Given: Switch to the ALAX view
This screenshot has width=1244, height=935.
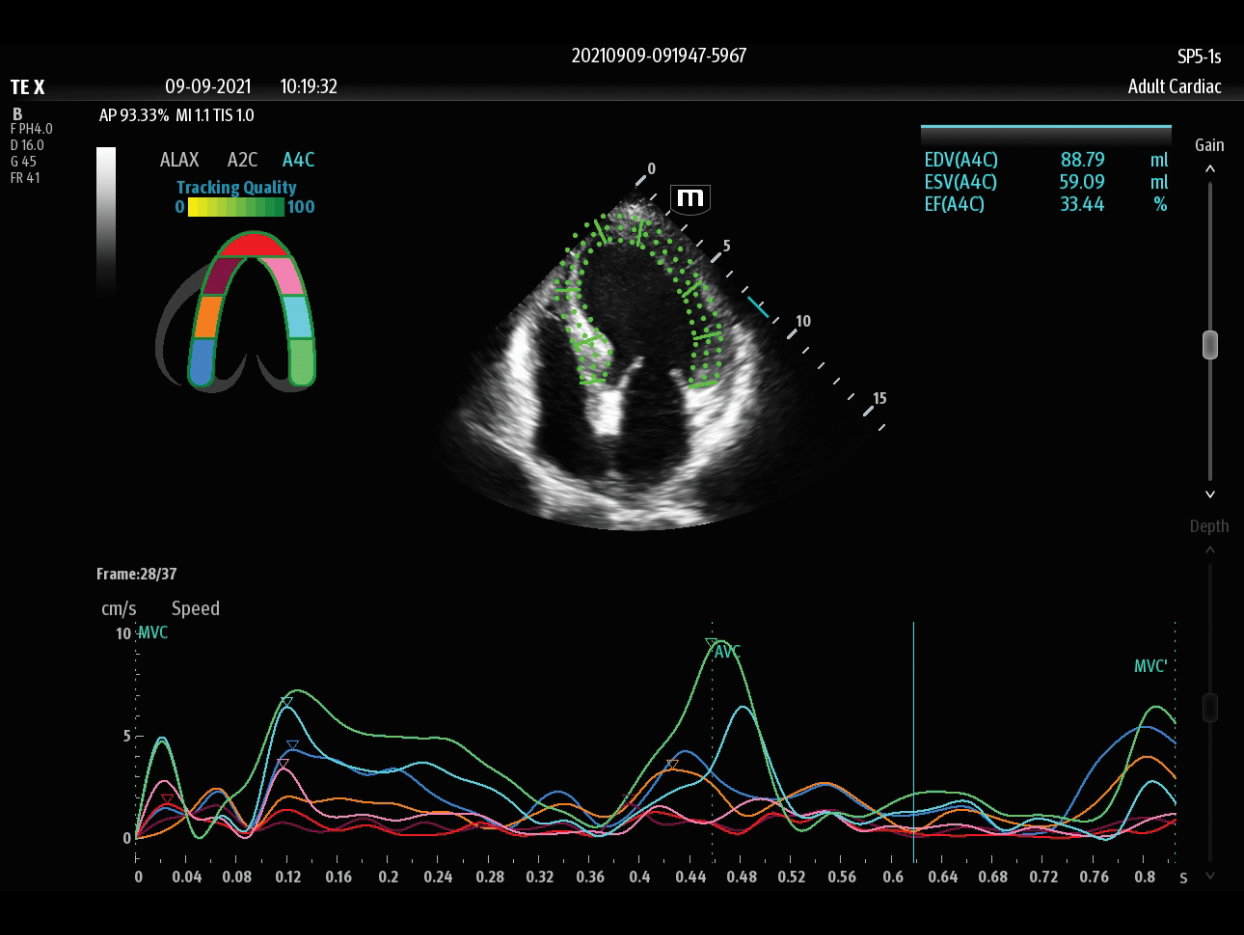Looking at the screenshot, I should point(179,160).
